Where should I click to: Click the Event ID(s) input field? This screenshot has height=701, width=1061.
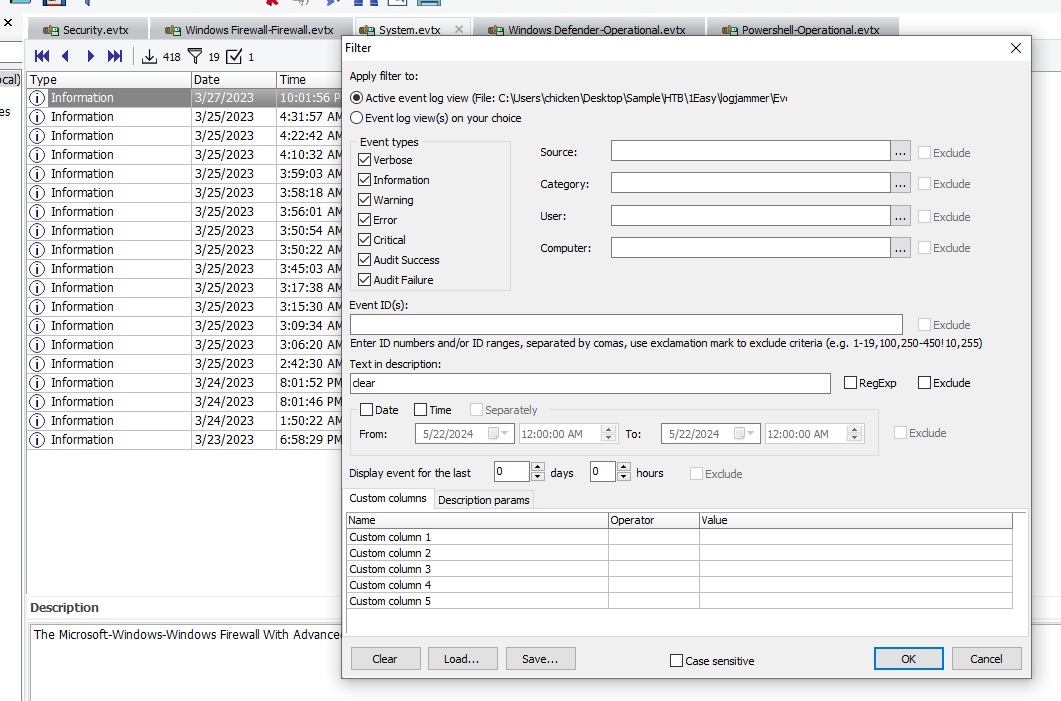(x=626, y=324)
